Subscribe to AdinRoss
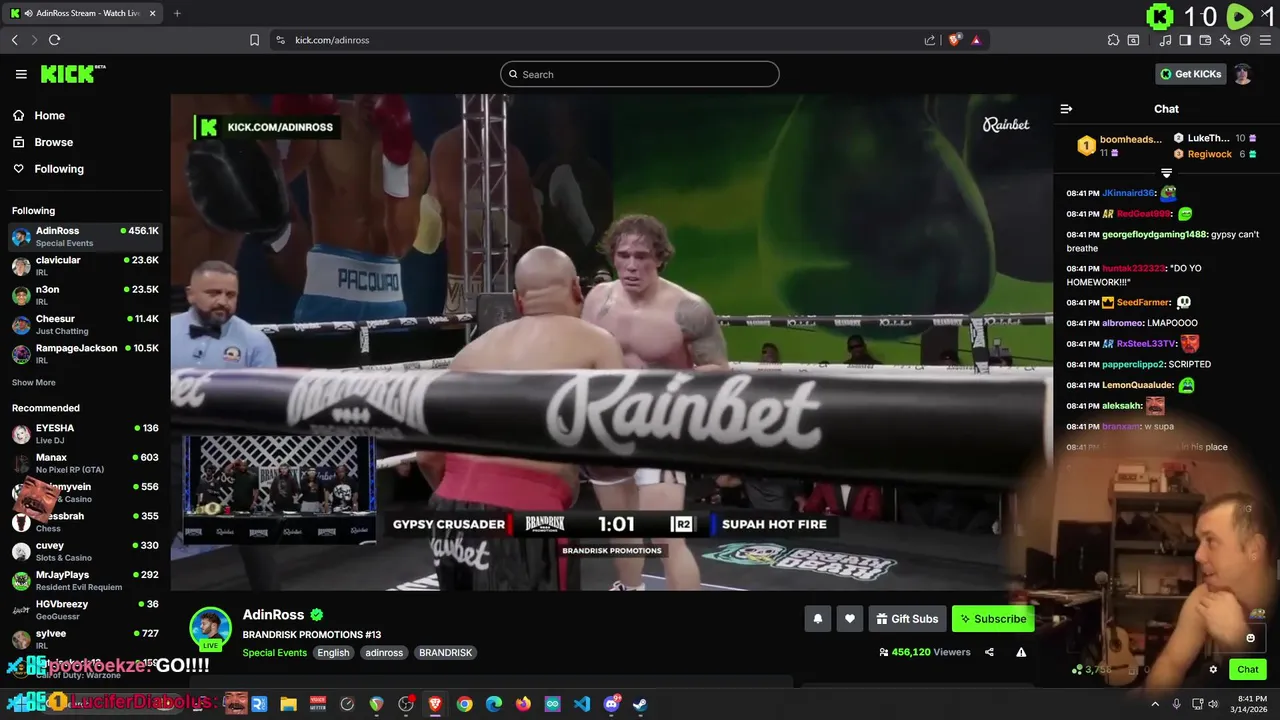 tap(993, 619)
